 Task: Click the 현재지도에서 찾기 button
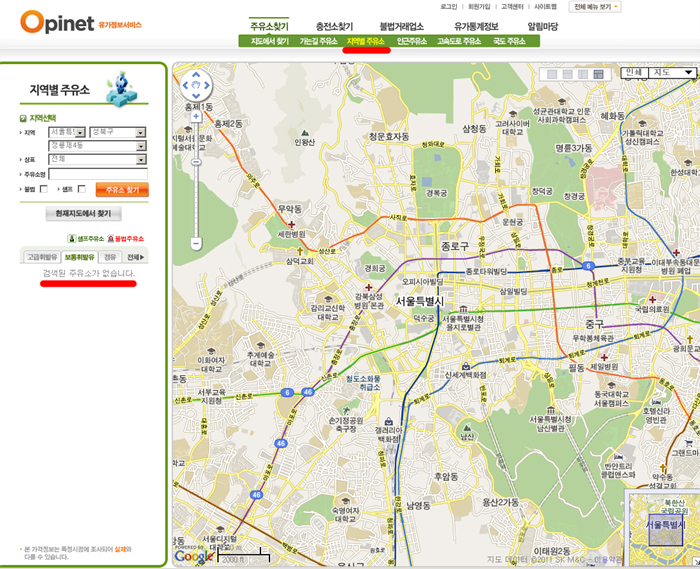click(x=83, y=214)
